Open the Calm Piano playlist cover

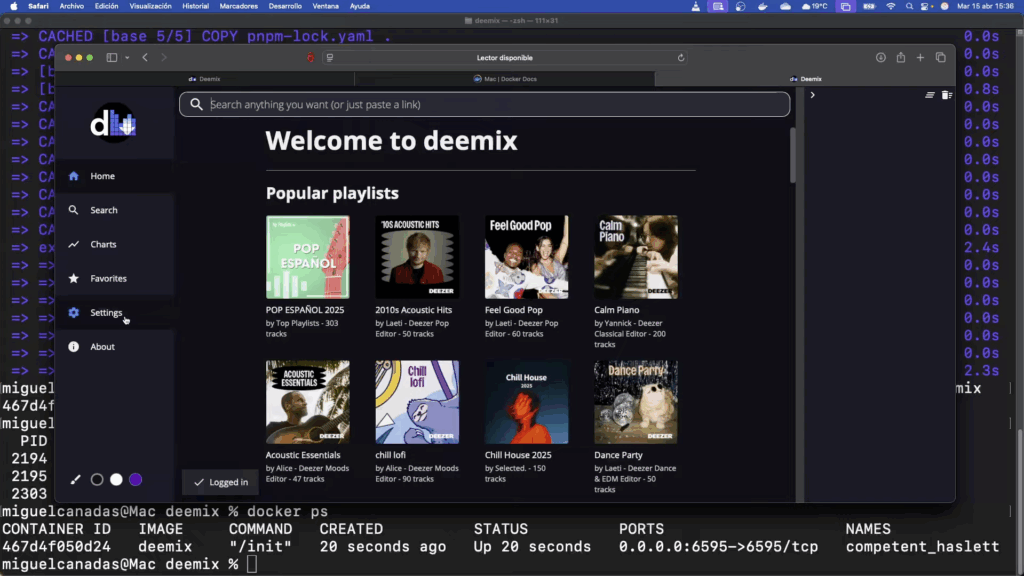(x=636, y=257)
